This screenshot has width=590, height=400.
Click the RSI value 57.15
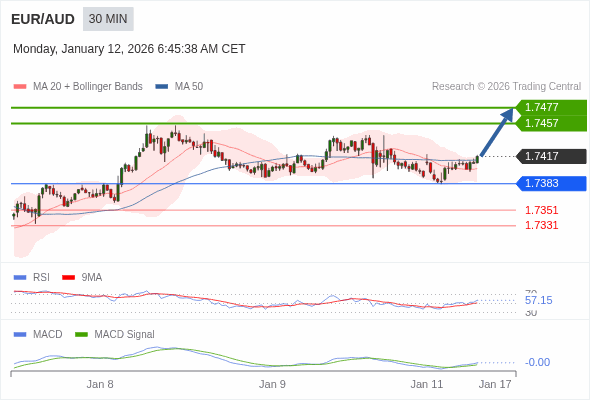538,300
